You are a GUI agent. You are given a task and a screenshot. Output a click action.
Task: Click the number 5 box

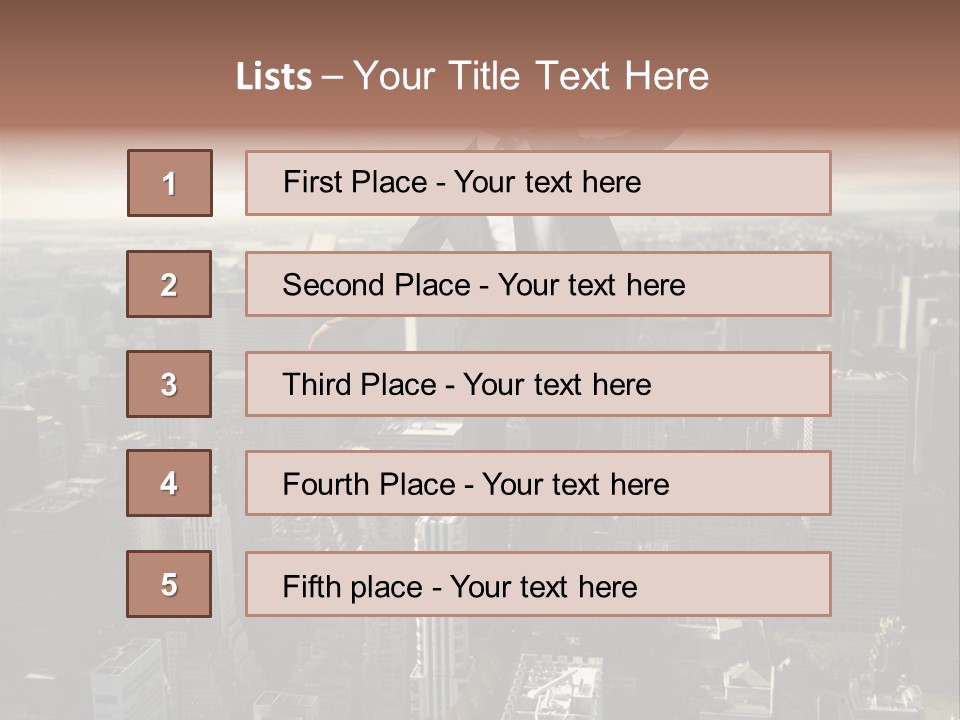pyautogui.click(x=169, y=584)
